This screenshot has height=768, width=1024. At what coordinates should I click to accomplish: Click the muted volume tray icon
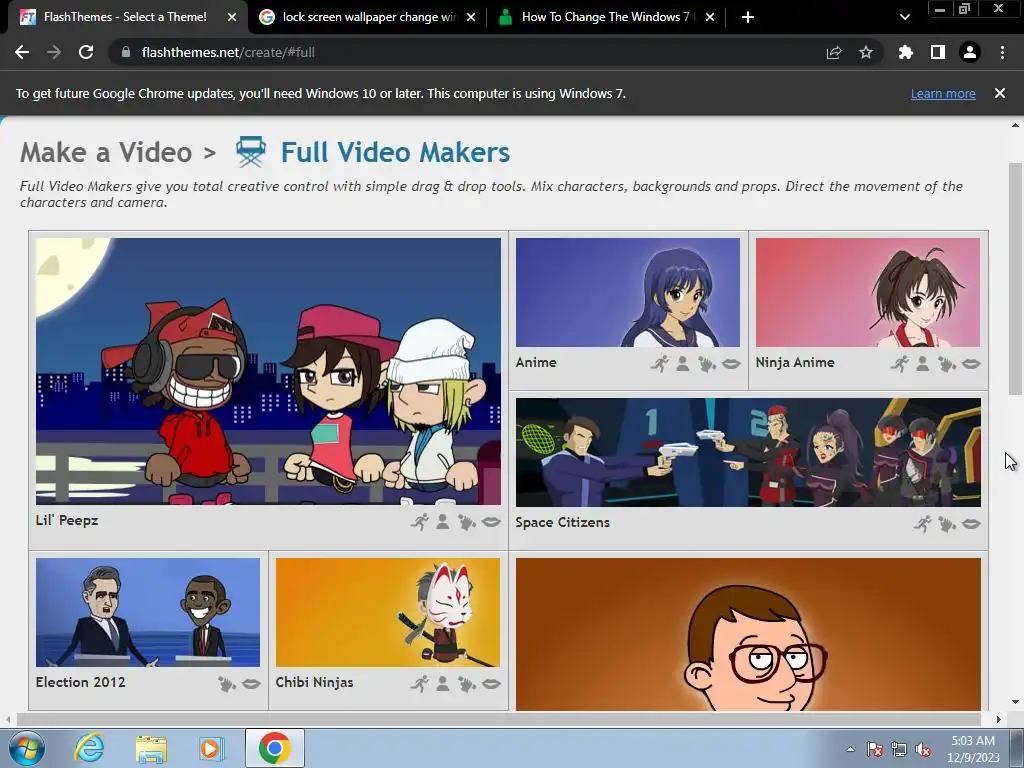click(x=923, y=749)
